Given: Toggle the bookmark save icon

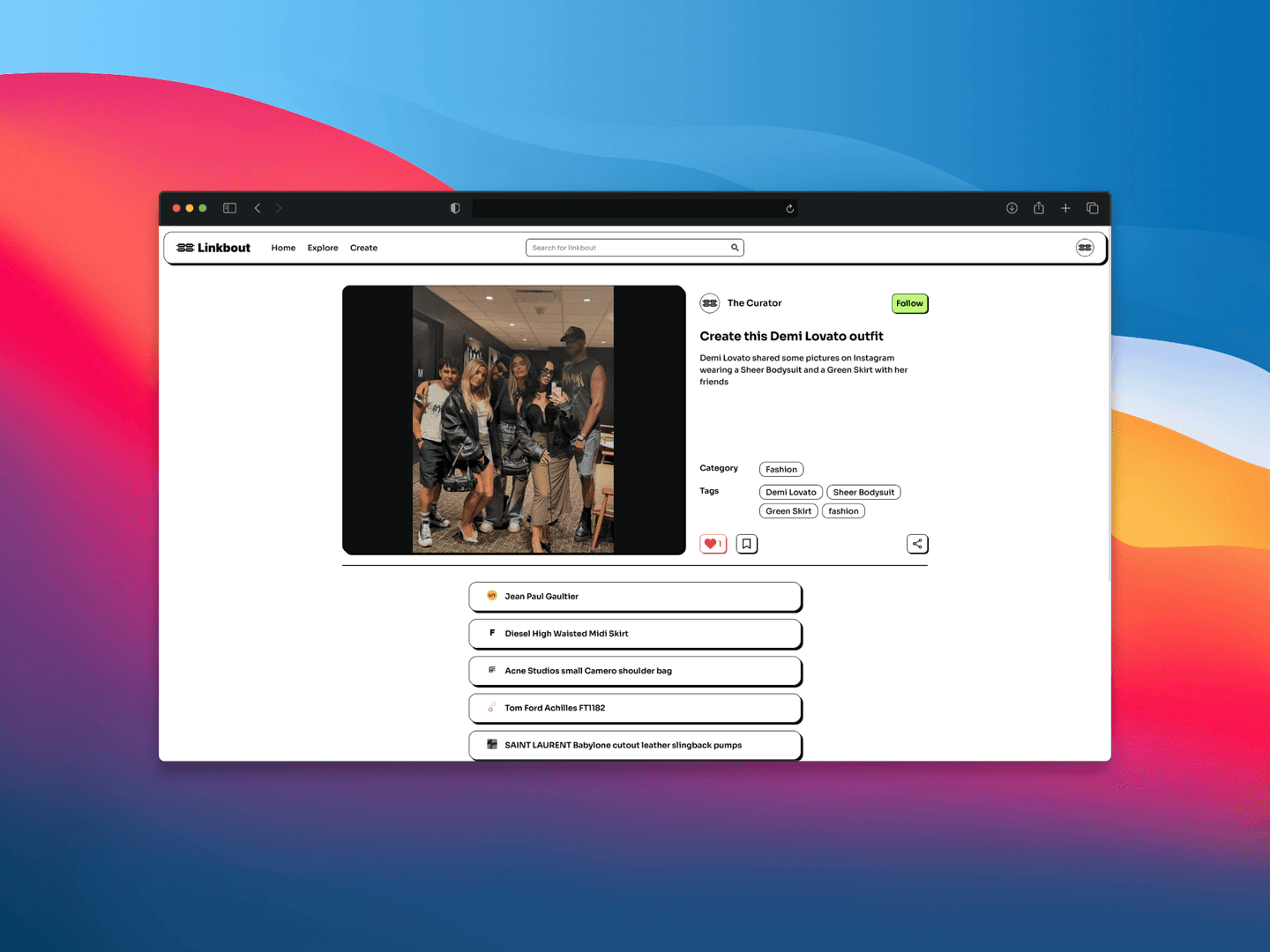Looking at the screenshot, I should pyautogui.click(x=746, y=544).
